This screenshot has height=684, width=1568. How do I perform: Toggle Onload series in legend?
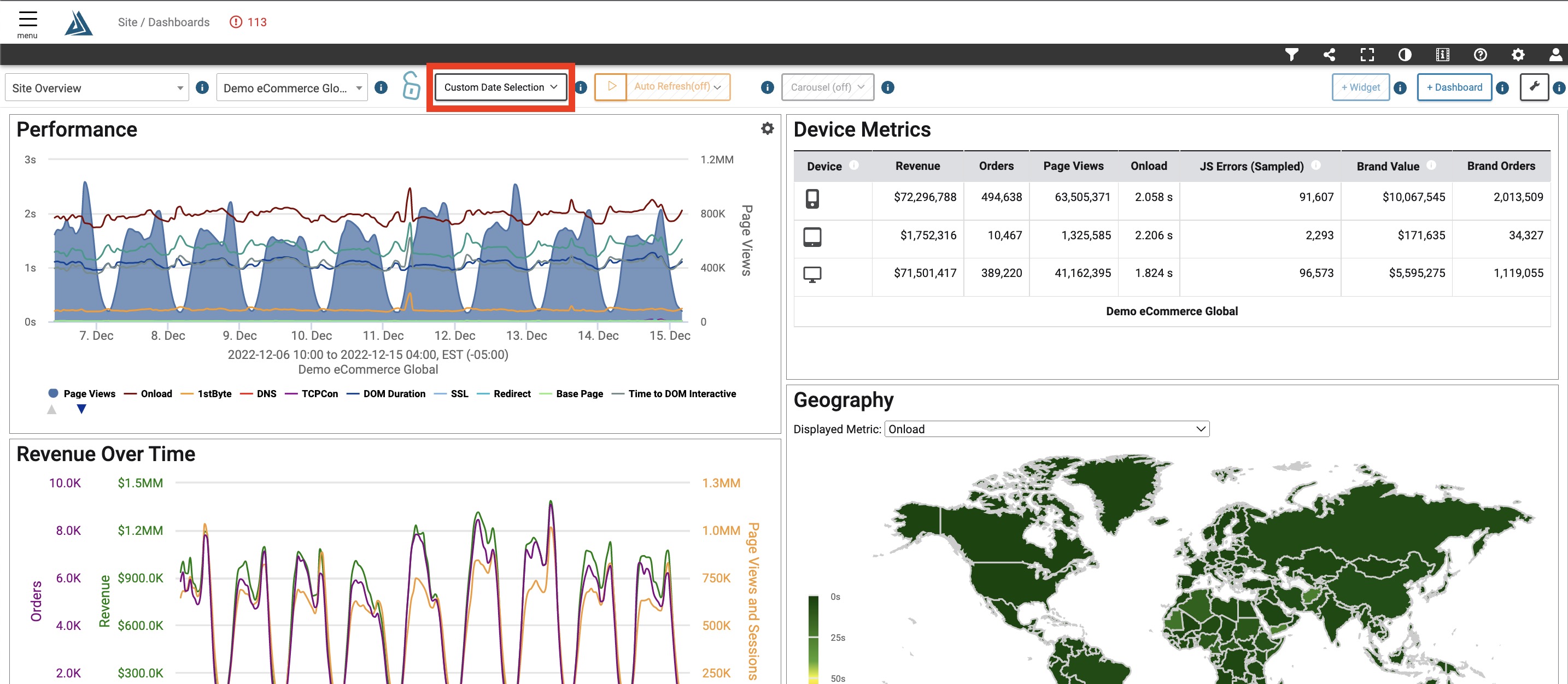click(148, 393)
